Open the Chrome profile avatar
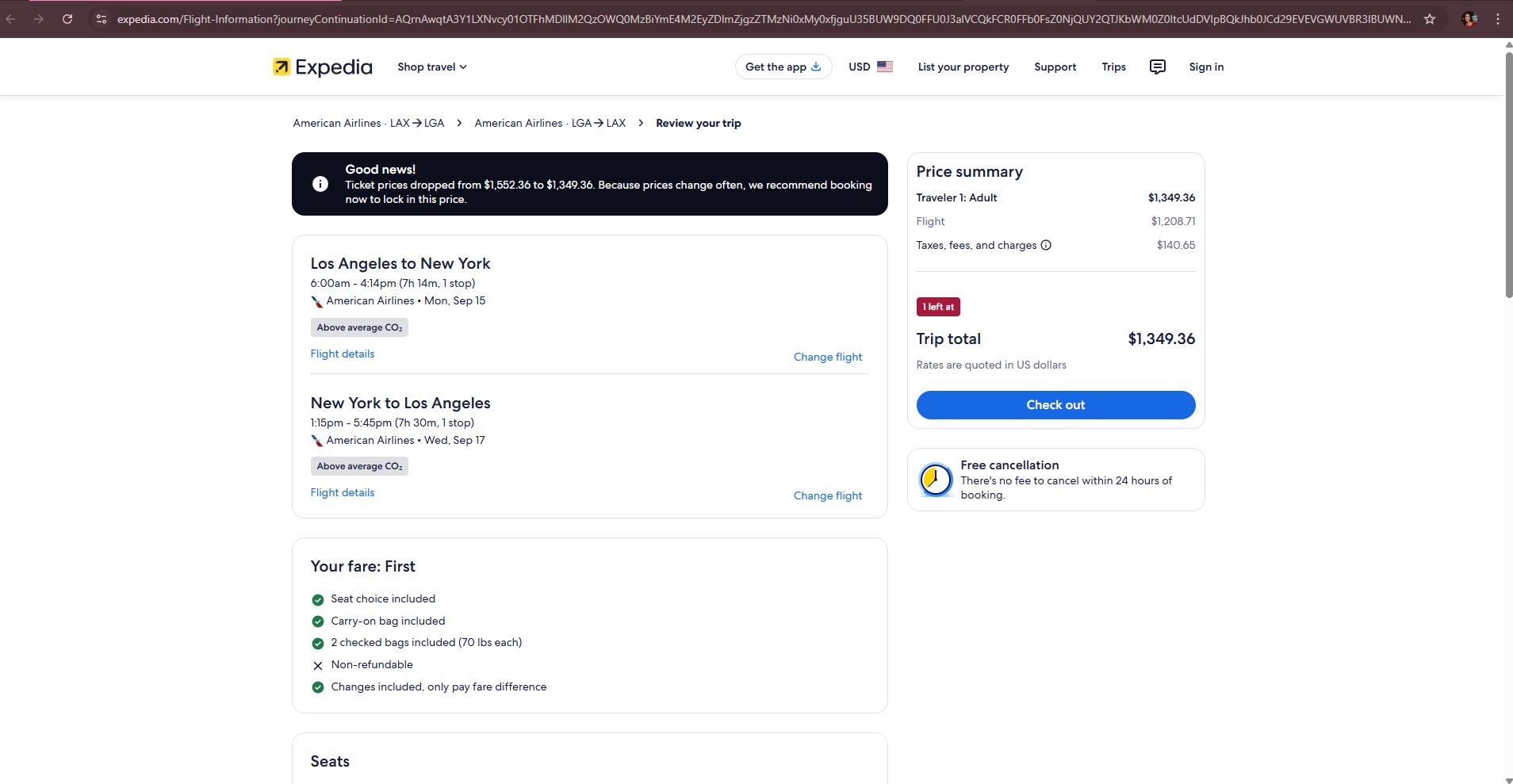Viewport: 1513px width, 784px height. [x=1469, y=19]
